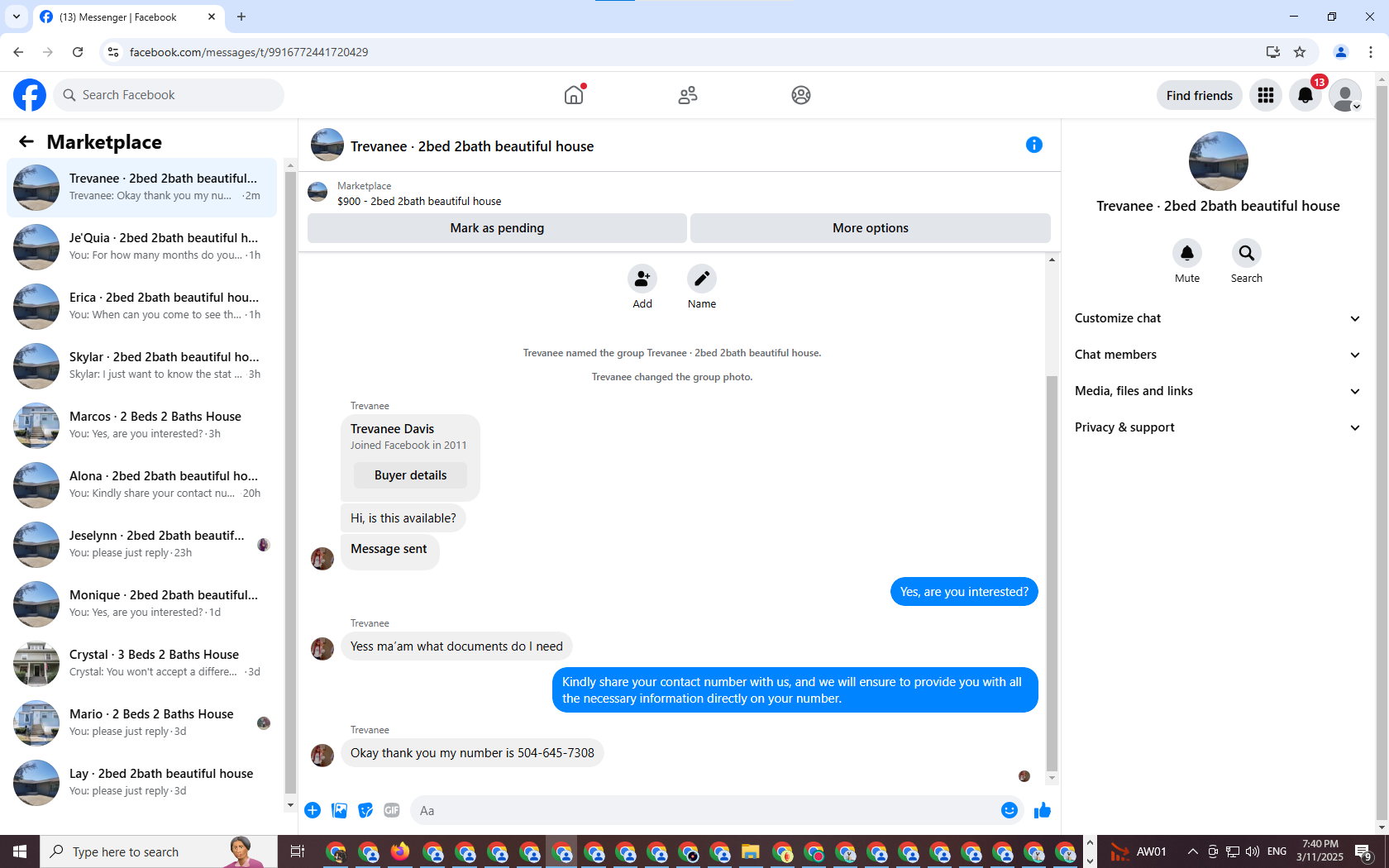Viewport: 1389px width, 868px height.
Task: Open emoji picker in message box
Action: tap(1010, 810)
